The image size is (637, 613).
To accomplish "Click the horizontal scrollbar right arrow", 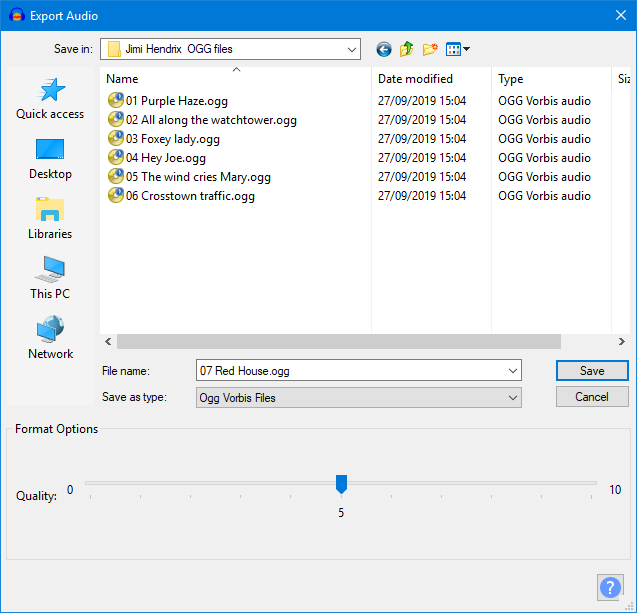I will [x=622, y=341].
